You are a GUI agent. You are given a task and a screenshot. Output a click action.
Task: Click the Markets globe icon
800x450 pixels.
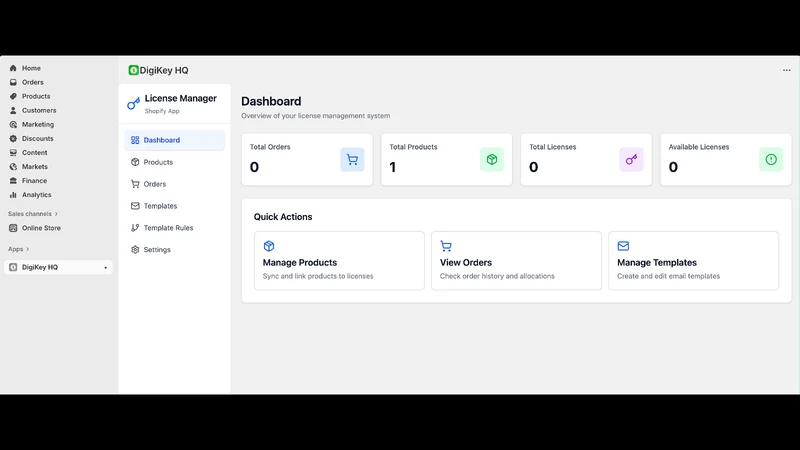coord(13,166)
